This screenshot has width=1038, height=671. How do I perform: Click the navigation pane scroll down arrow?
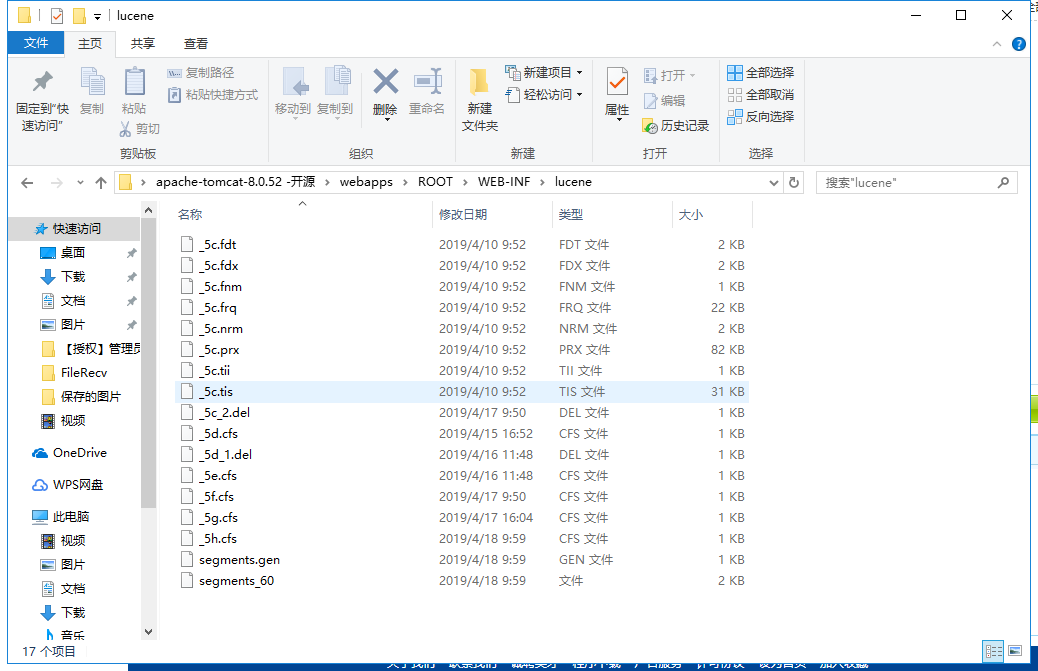pyautogui.click(x=148, y=632)
